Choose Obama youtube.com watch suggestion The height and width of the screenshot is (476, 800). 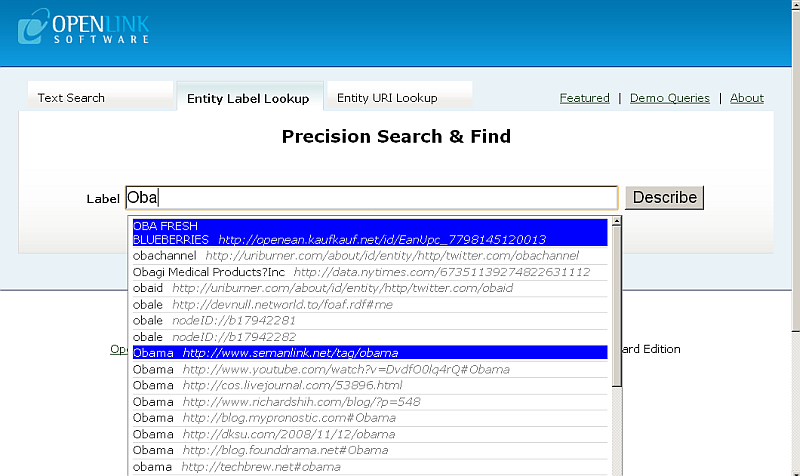click(370, 369)
